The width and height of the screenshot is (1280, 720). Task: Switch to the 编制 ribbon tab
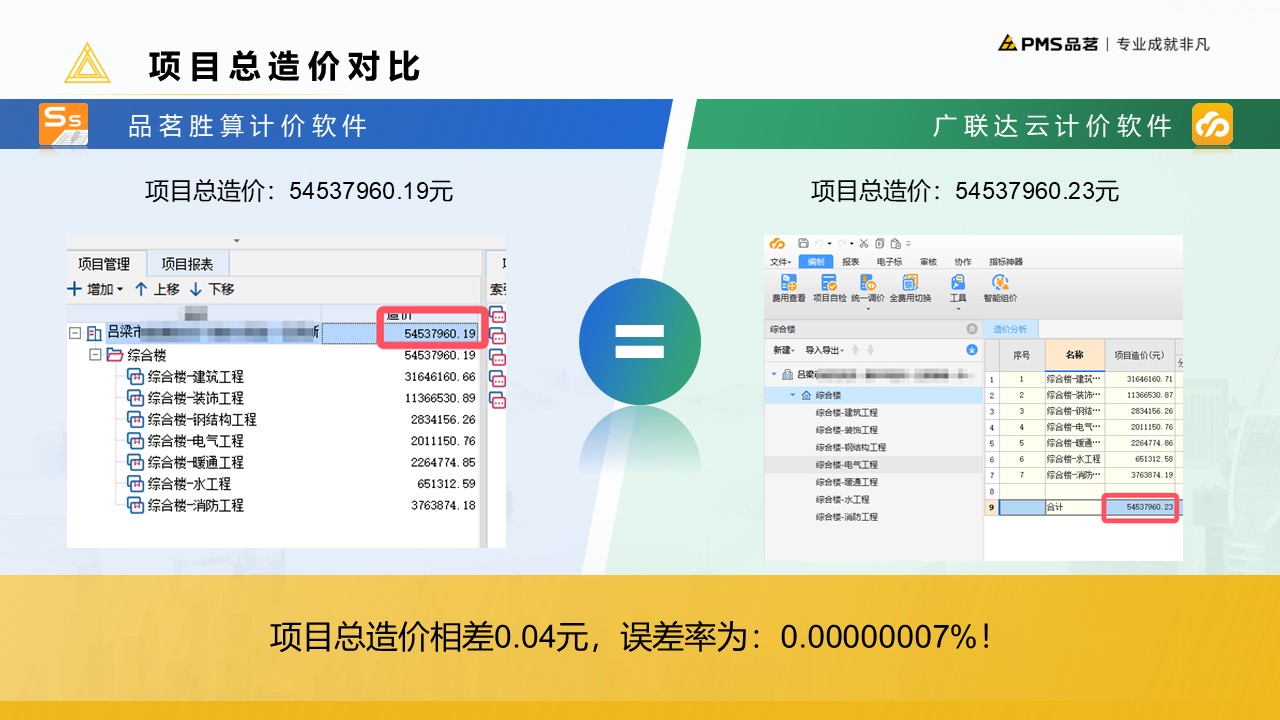(816, 262)
